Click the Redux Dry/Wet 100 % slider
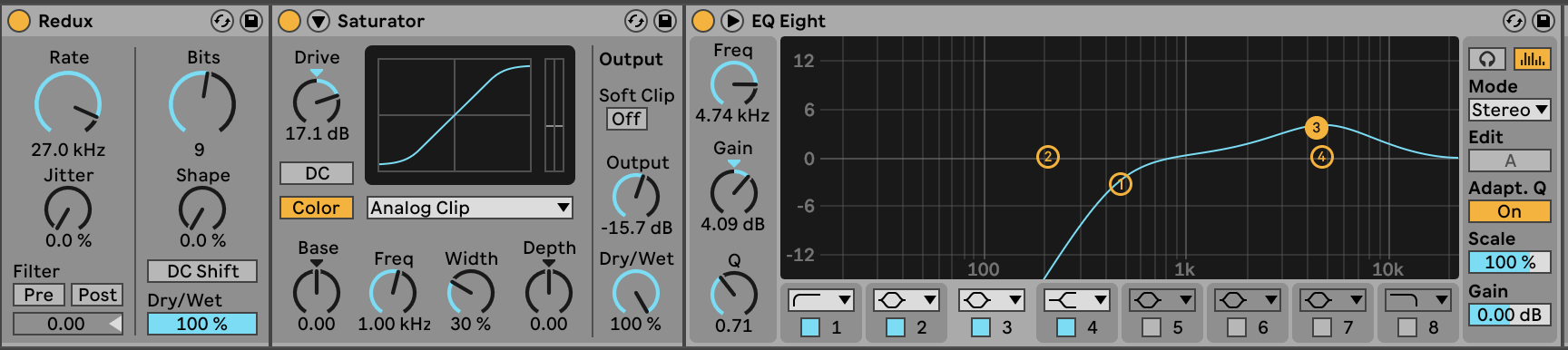The height and width of the screenshot is (350, 1568). click(x=202, y=324)
